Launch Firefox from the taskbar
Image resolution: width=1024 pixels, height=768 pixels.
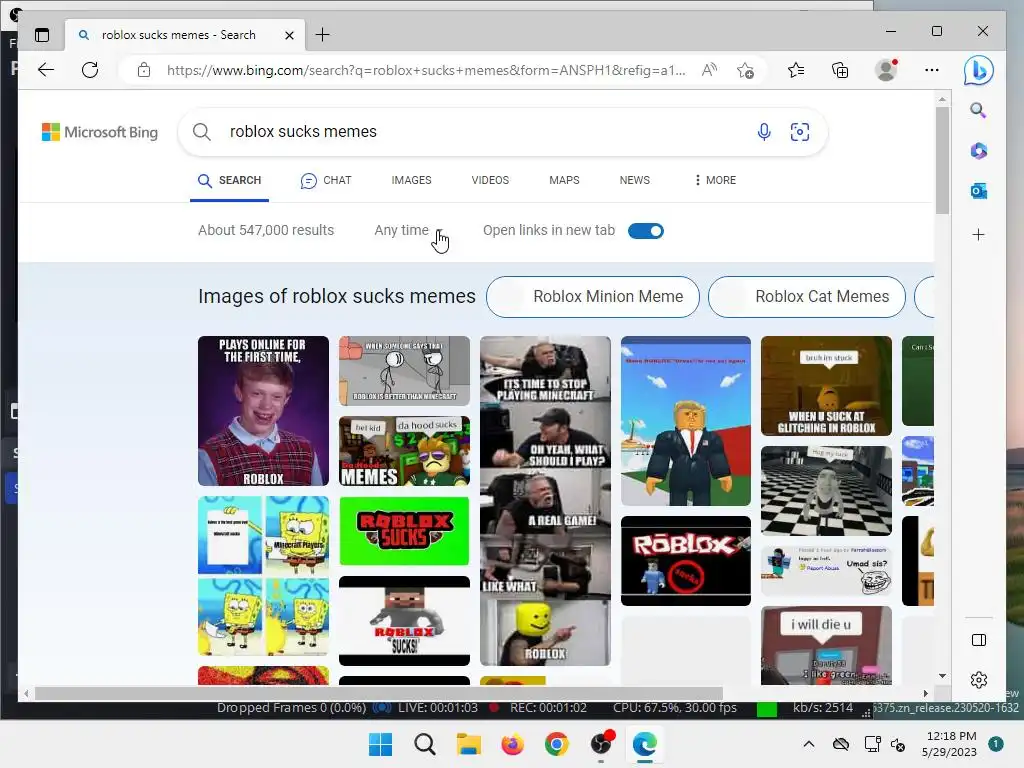[x=513, y=744]
